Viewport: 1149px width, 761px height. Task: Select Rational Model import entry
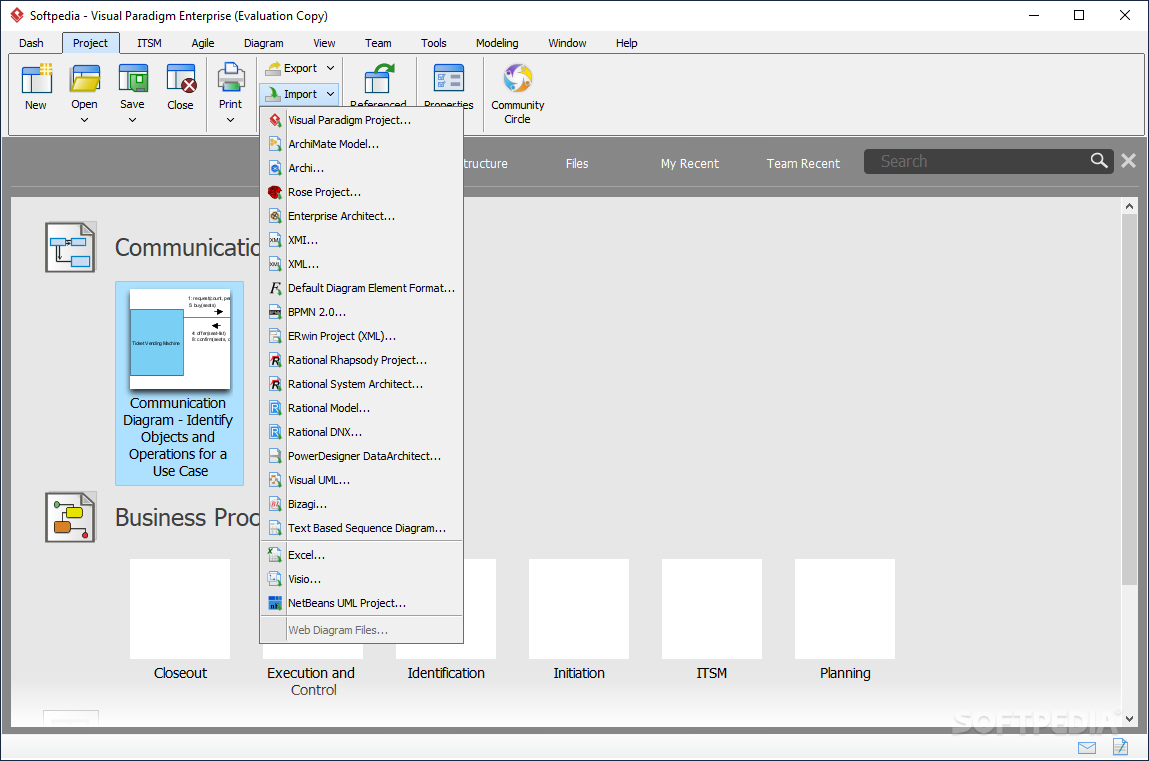(361, 408)
